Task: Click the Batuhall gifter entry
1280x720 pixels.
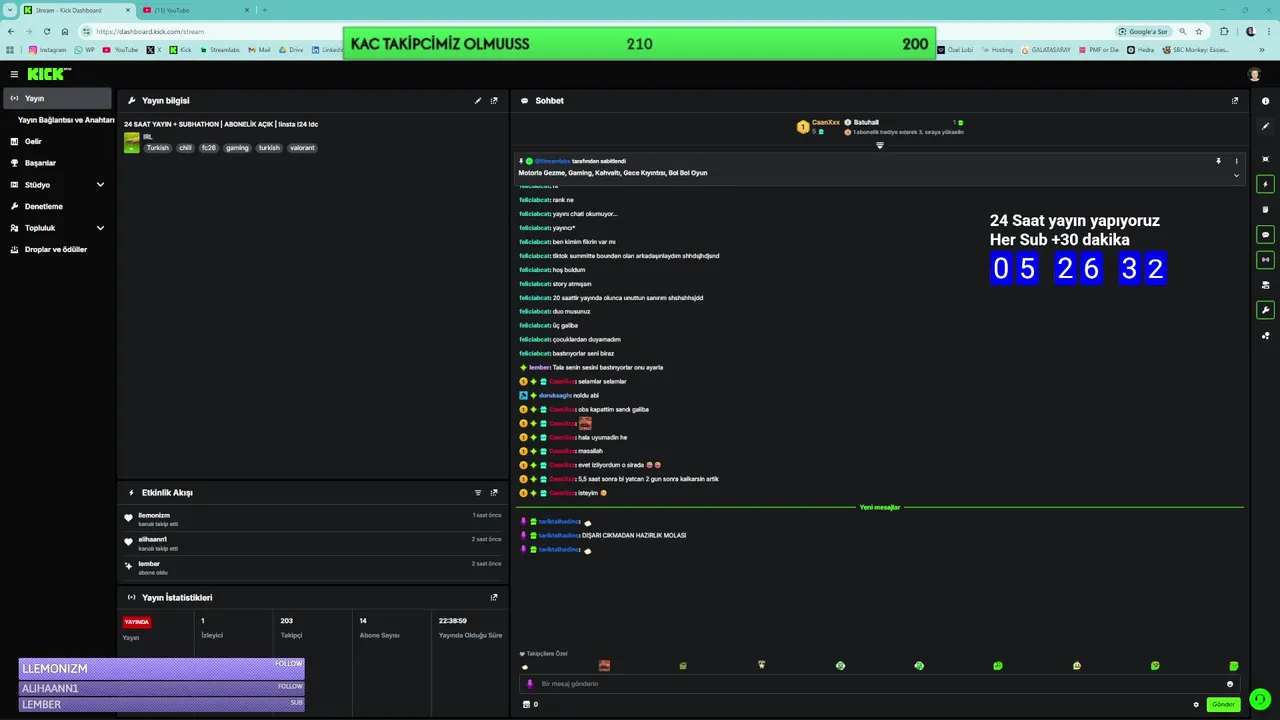Action: [866, 122]
